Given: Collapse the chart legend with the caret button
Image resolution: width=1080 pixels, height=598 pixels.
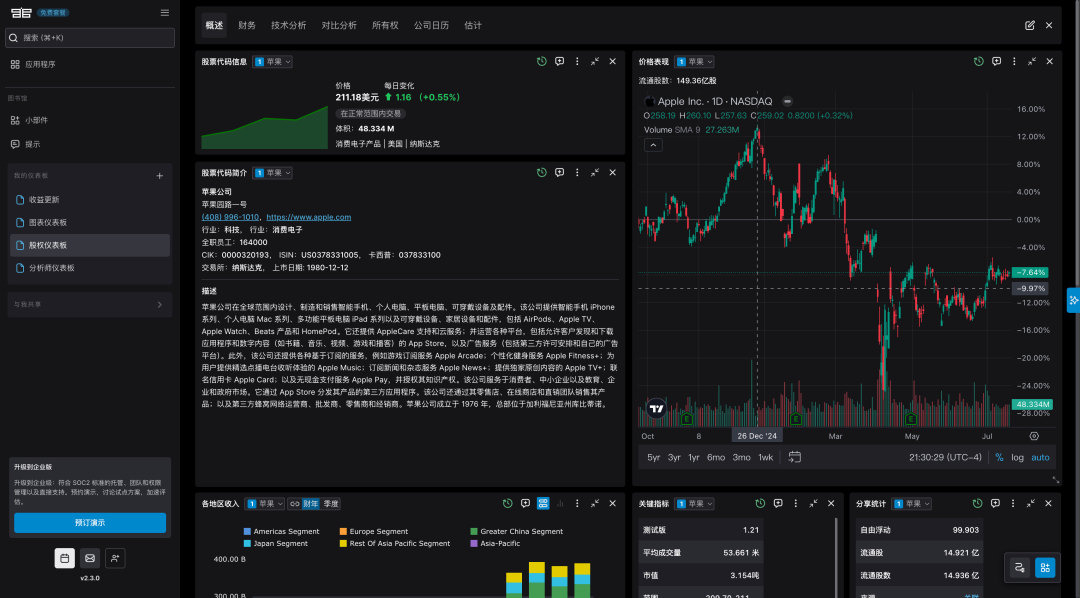Looking at the screenshot, I should click(x=653, y=145).
